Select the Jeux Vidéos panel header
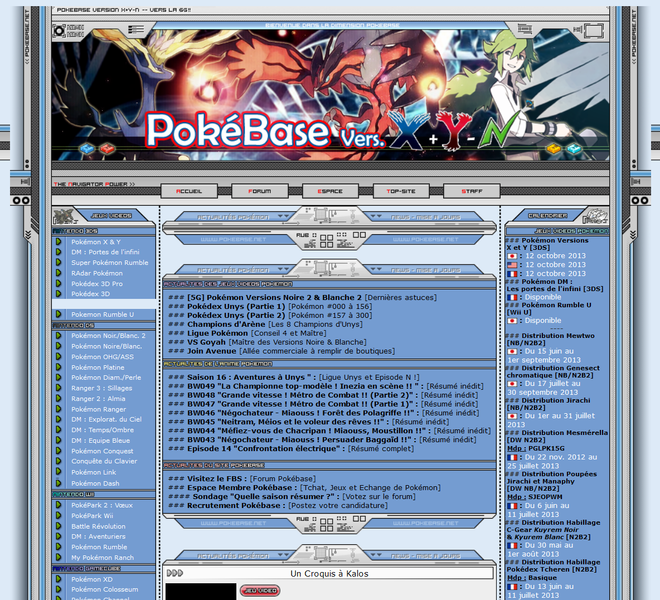Image resolution: width=660 pixels, height=600 pixels. coord(112,216)
